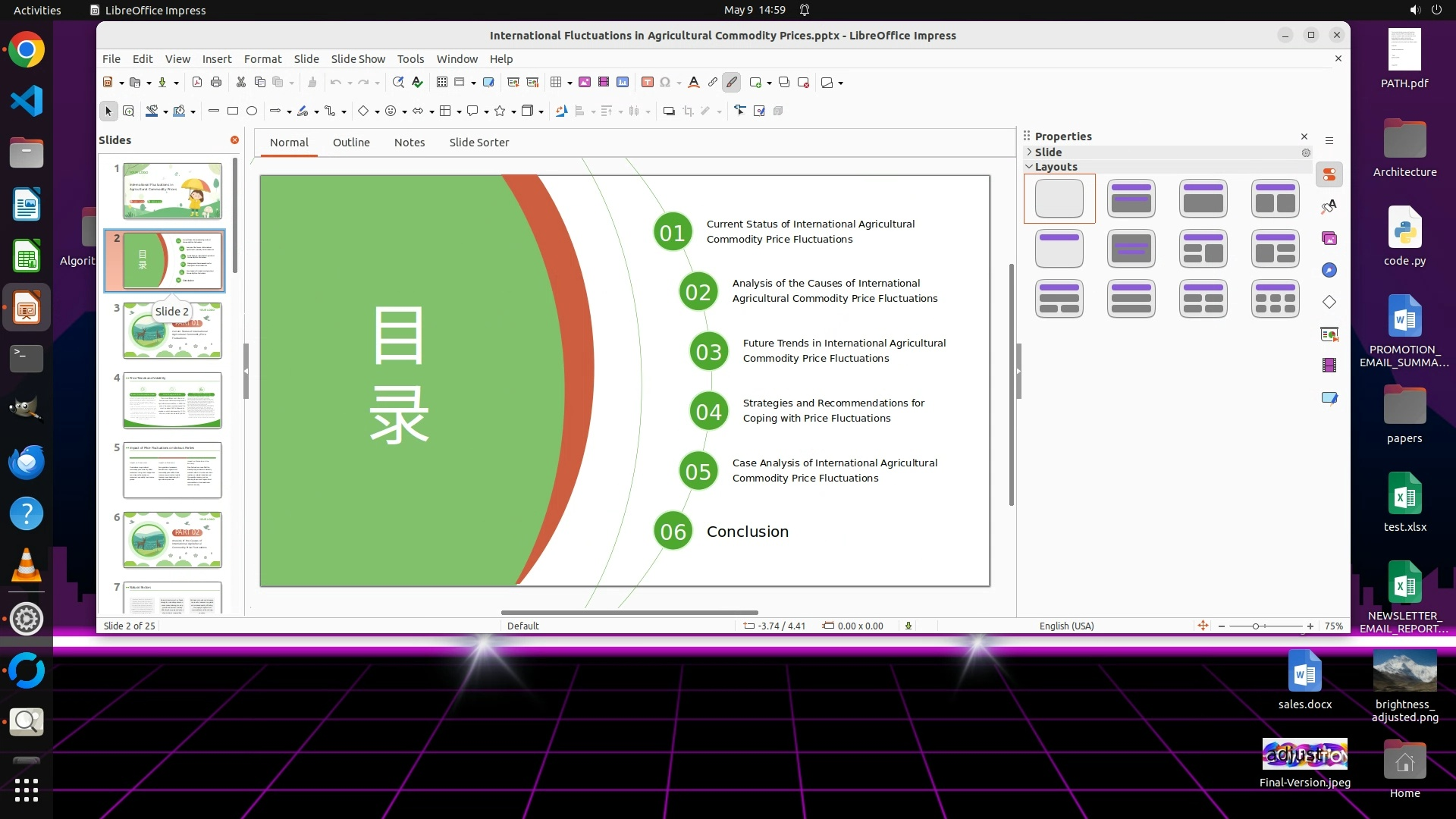Select the Rectangle shape tool

(x=233, y=111)
